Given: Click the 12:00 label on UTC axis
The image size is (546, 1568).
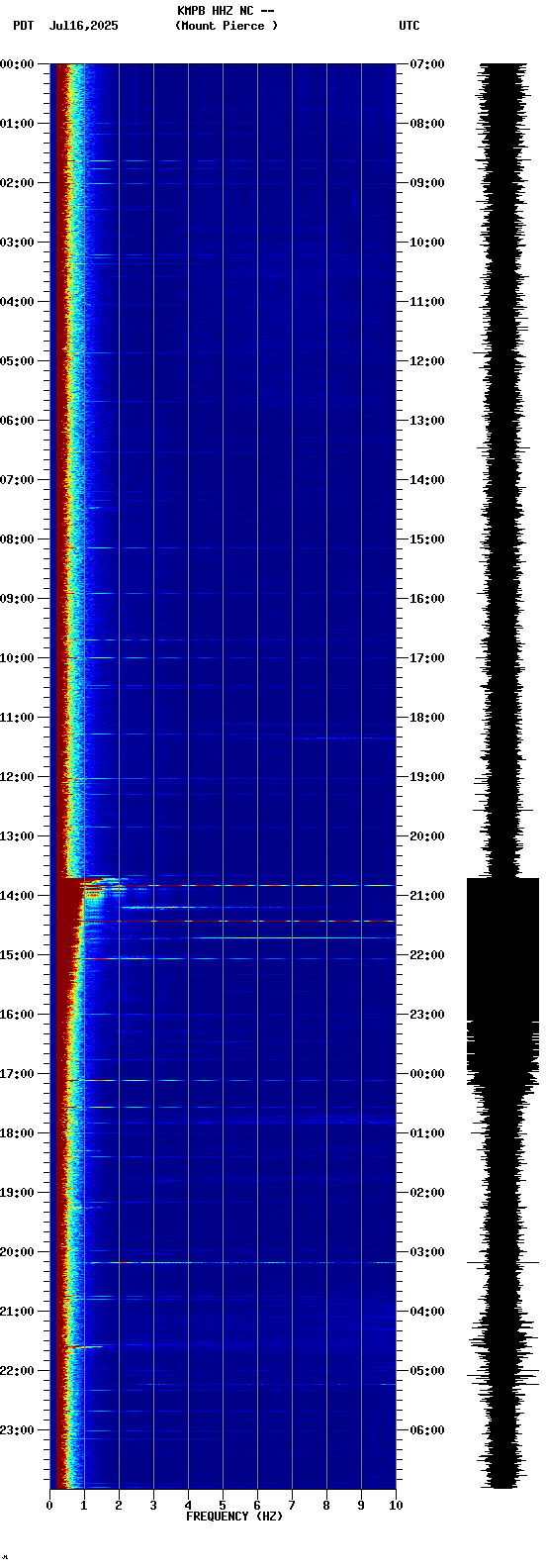Looking at the screenshot, I should point(427,361).
